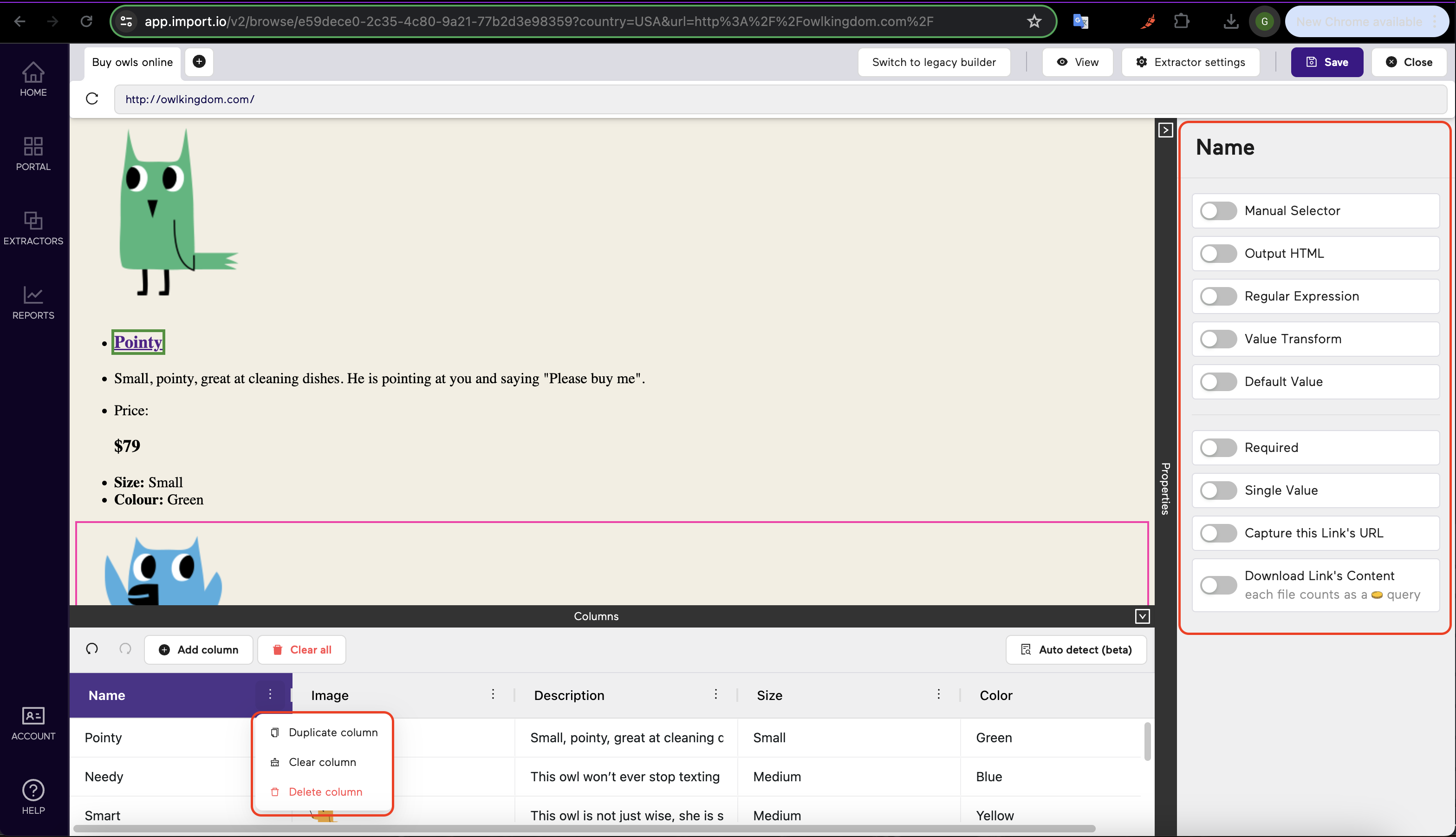Go to the Reports sidebar icon

coord(33,302)
